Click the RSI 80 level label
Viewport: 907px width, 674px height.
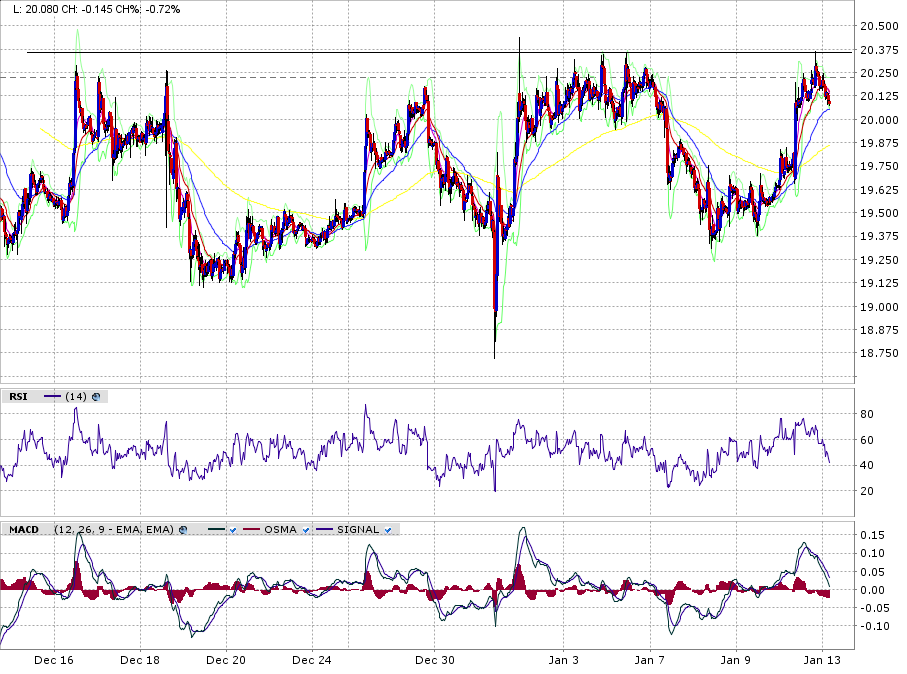867,414
